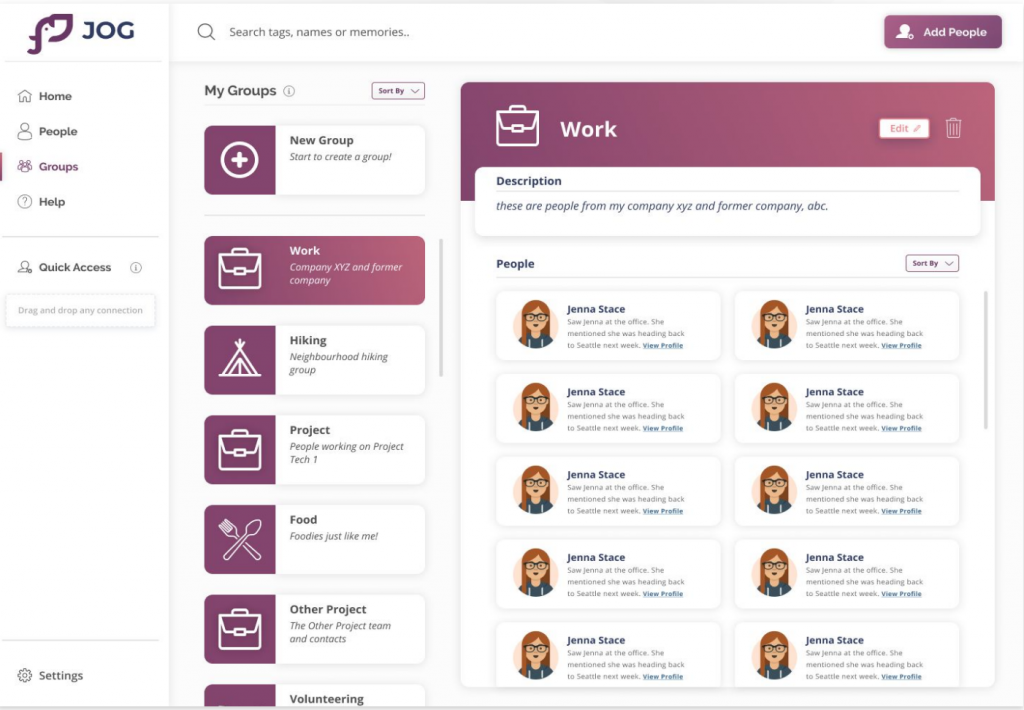Click the JOG elephant logo
The width and height of the screenshot is (1024, 710).
(50, 33)
